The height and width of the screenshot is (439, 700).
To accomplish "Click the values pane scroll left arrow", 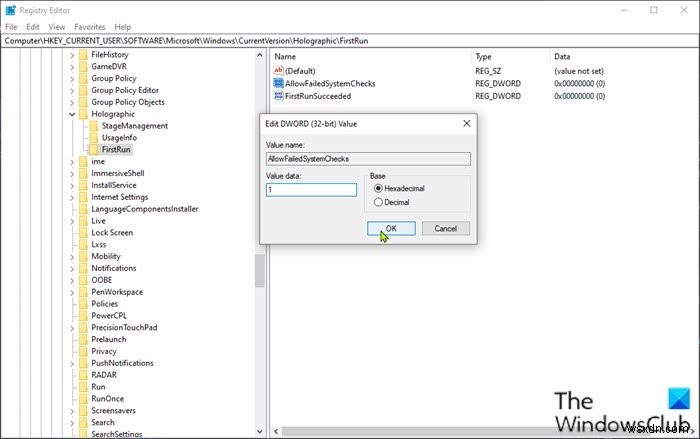I will pos(276,431).
